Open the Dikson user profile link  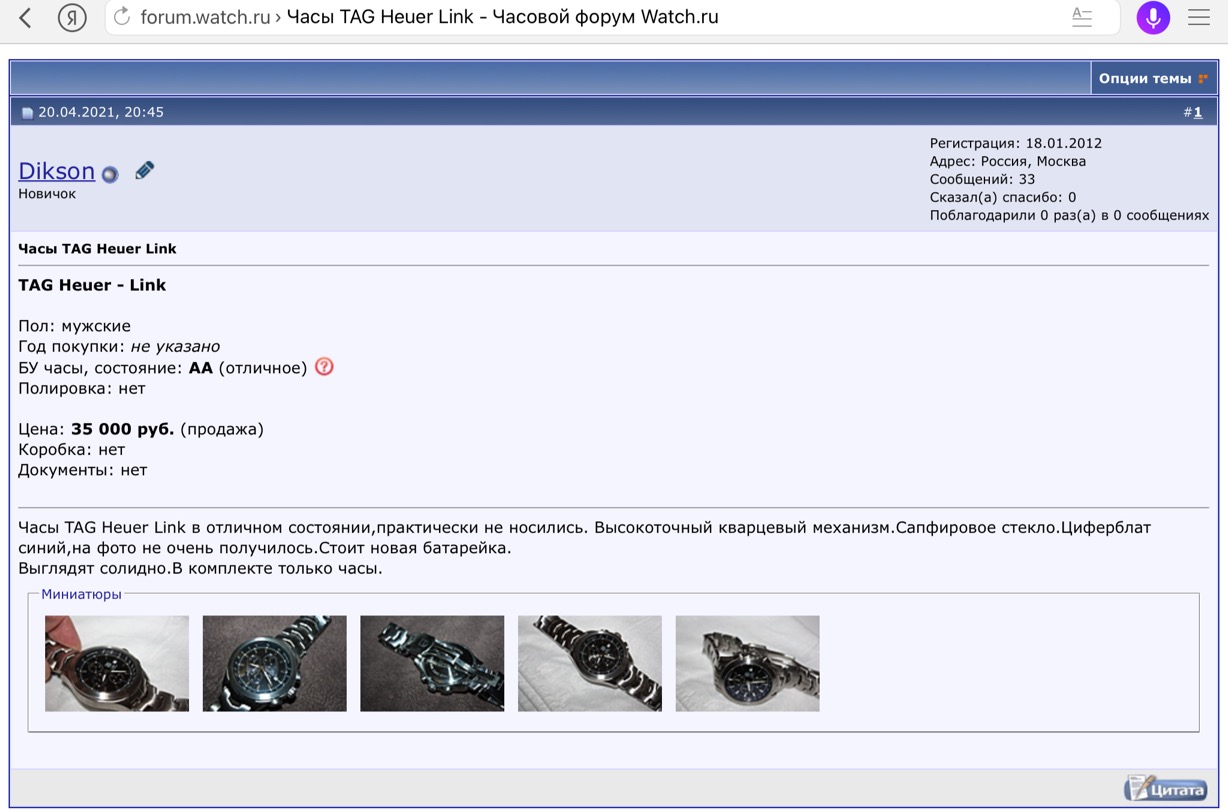[x=56, y=171]
